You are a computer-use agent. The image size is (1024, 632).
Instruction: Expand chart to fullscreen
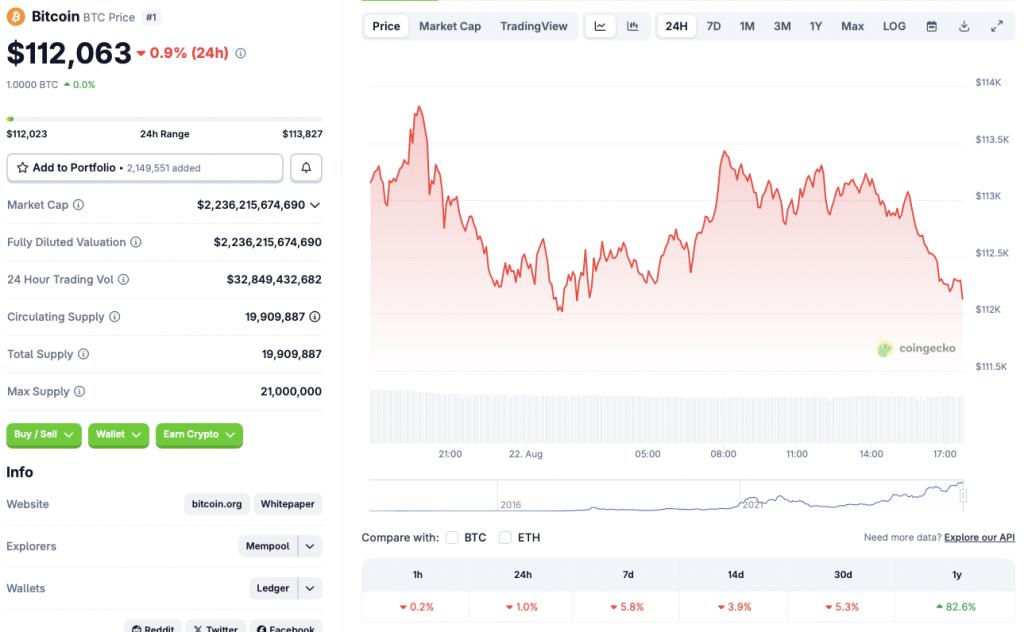[x=997, y=26]
